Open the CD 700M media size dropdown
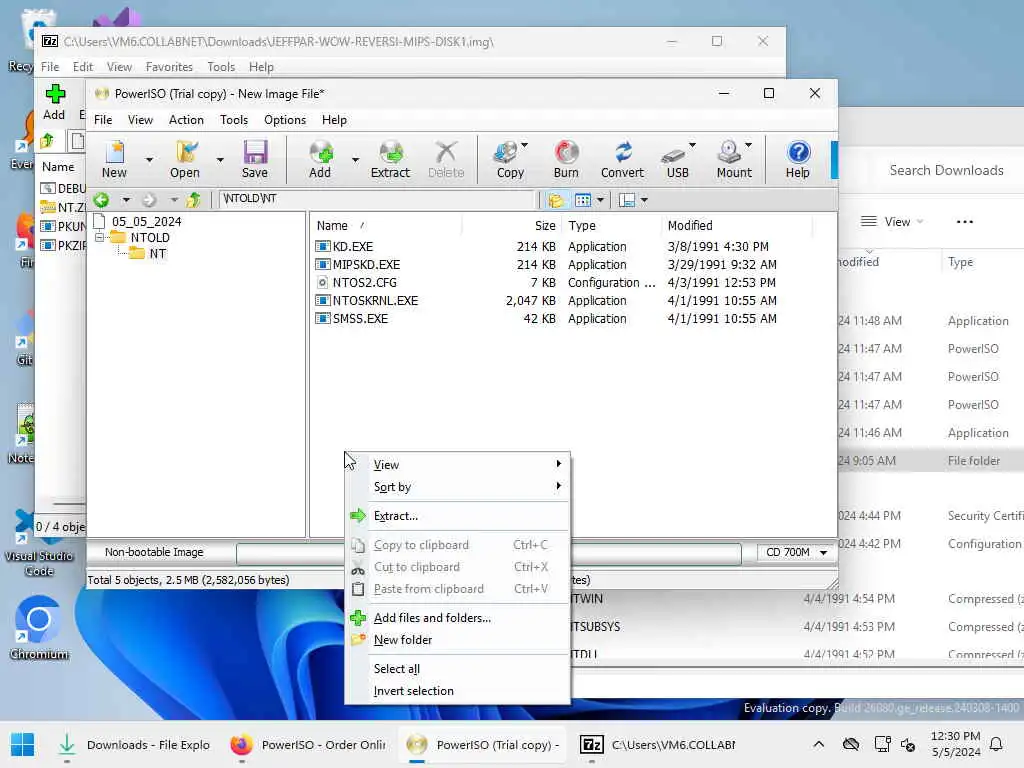Image resolution: width=1024 pixels, height=768 pixels. 797,552
